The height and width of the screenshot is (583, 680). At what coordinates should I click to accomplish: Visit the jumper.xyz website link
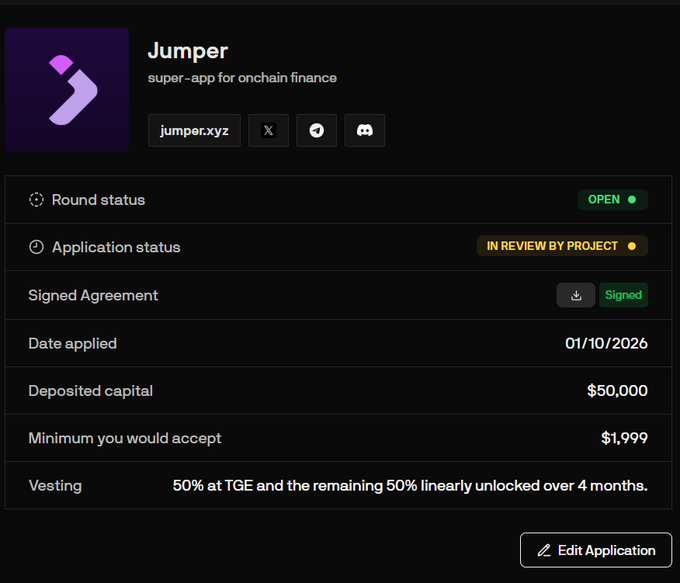pos(194,131)
